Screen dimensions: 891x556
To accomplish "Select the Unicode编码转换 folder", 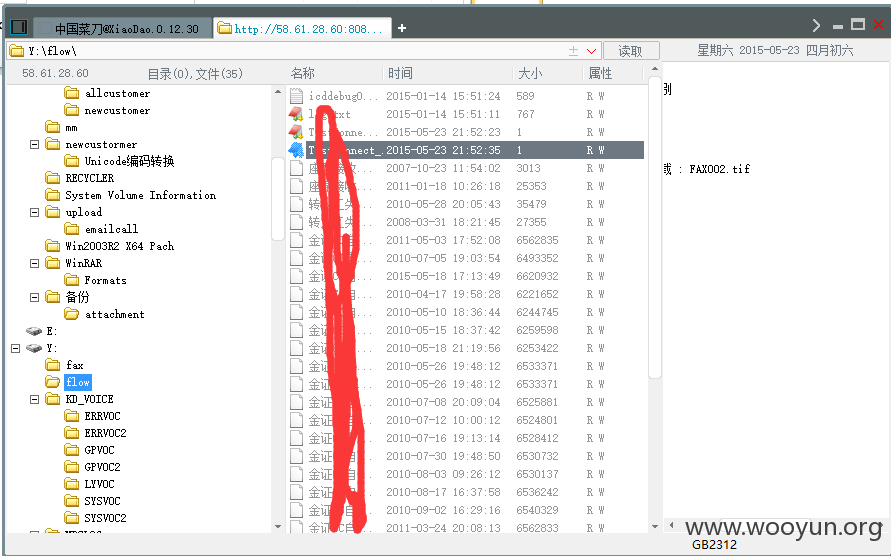I will (x=129, y=161).
